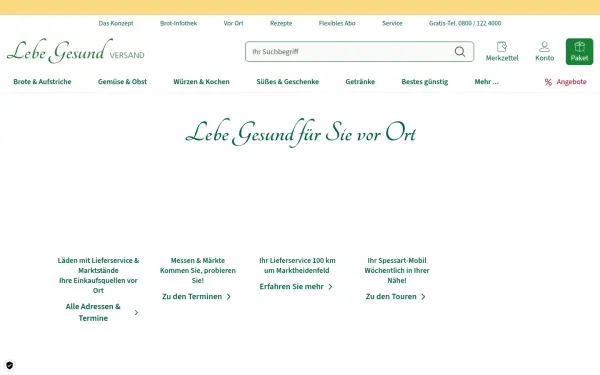Follow the Zu den Terminen link
The height and width of the screenshot is (375, 600).
[192, 297]
